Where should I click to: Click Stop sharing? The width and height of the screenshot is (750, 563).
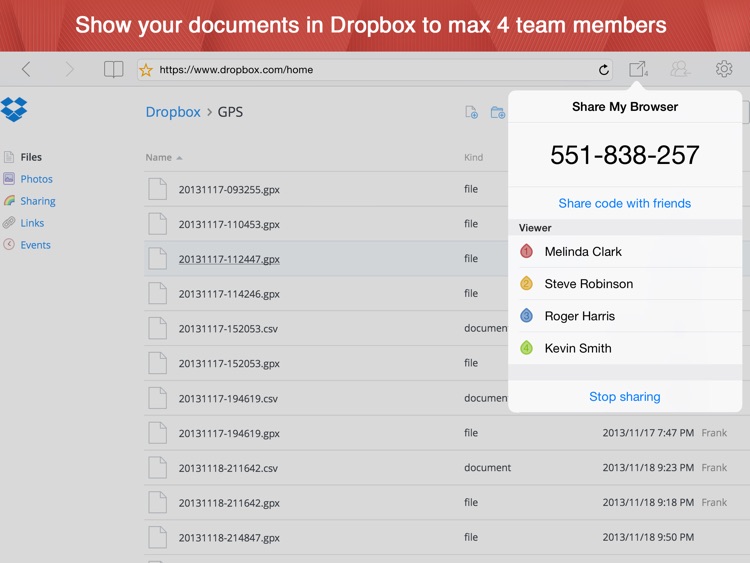[625, 397]
